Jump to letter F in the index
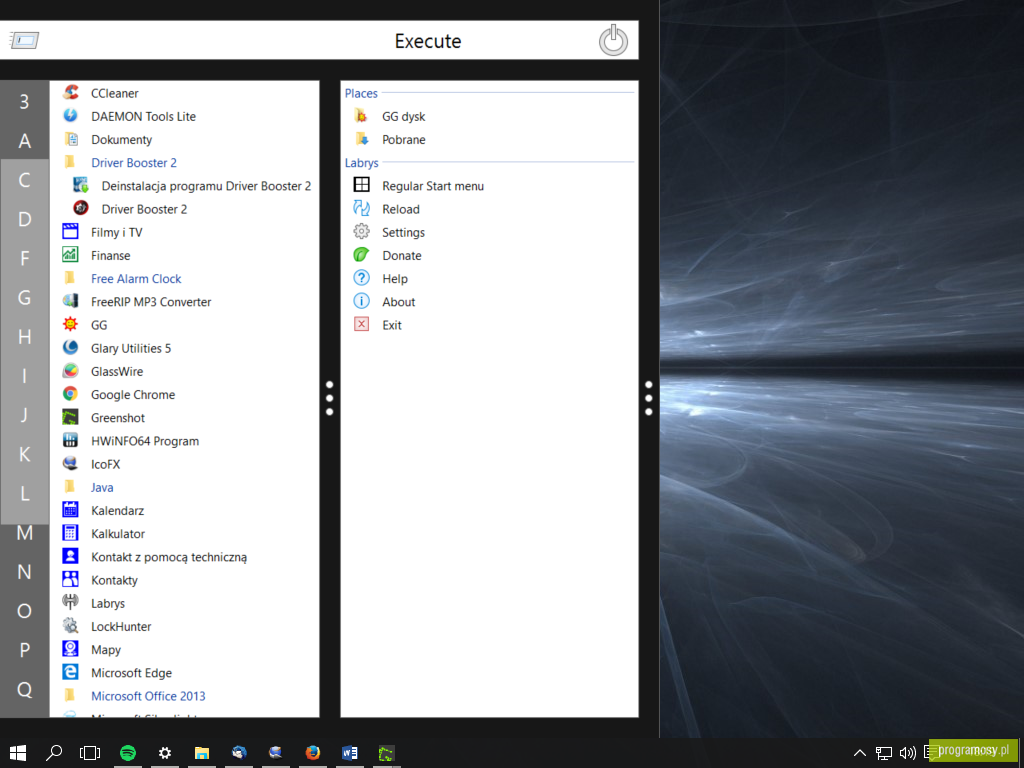 point(24,258)
